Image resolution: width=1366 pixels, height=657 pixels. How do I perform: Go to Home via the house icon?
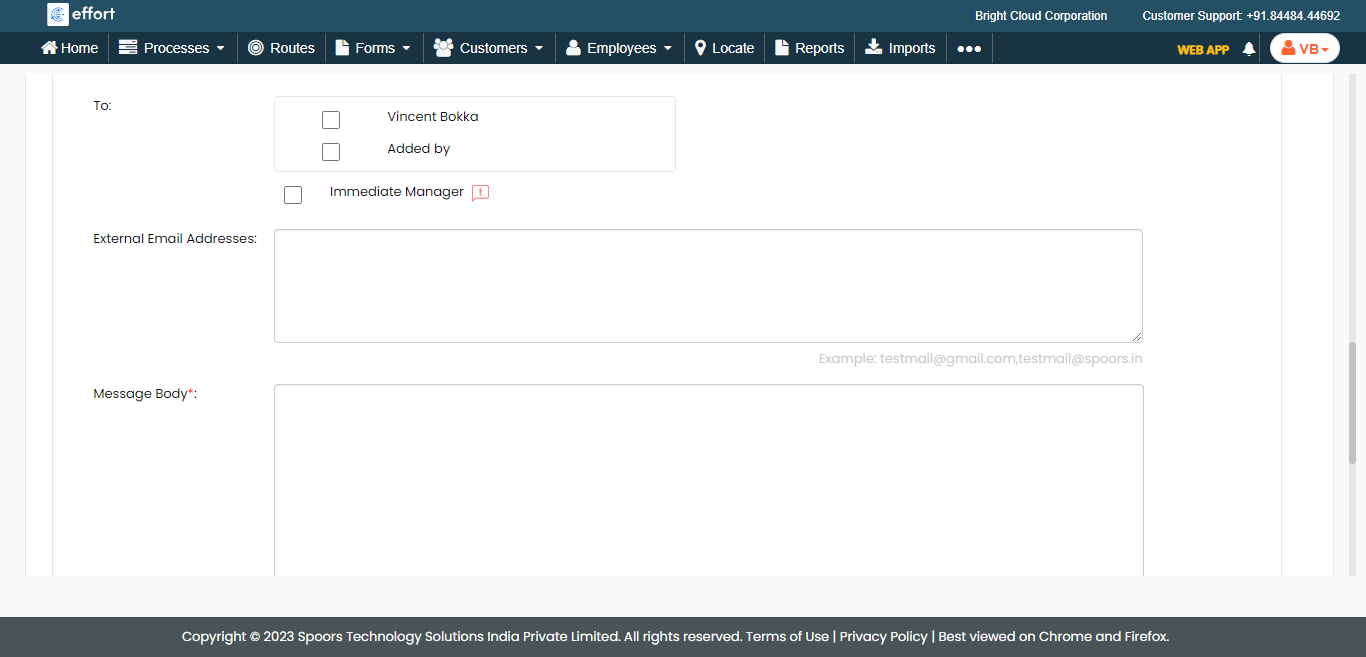[48, 48]
